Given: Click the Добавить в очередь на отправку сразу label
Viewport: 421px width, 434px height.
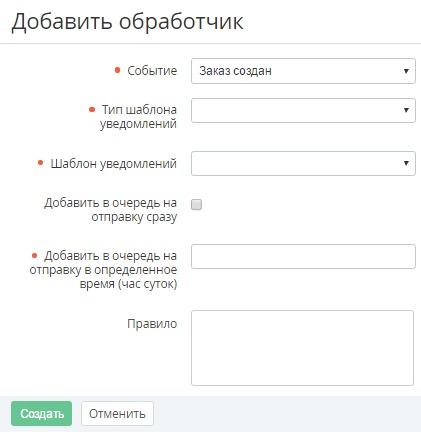Looking at the screenshot, I should coord(111,210).
